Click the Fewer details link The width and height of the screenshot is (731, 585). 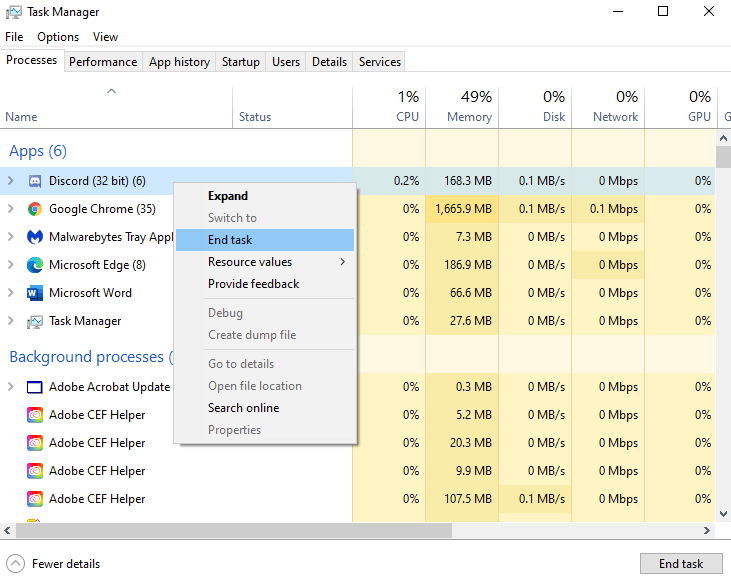tap(66, 564)
